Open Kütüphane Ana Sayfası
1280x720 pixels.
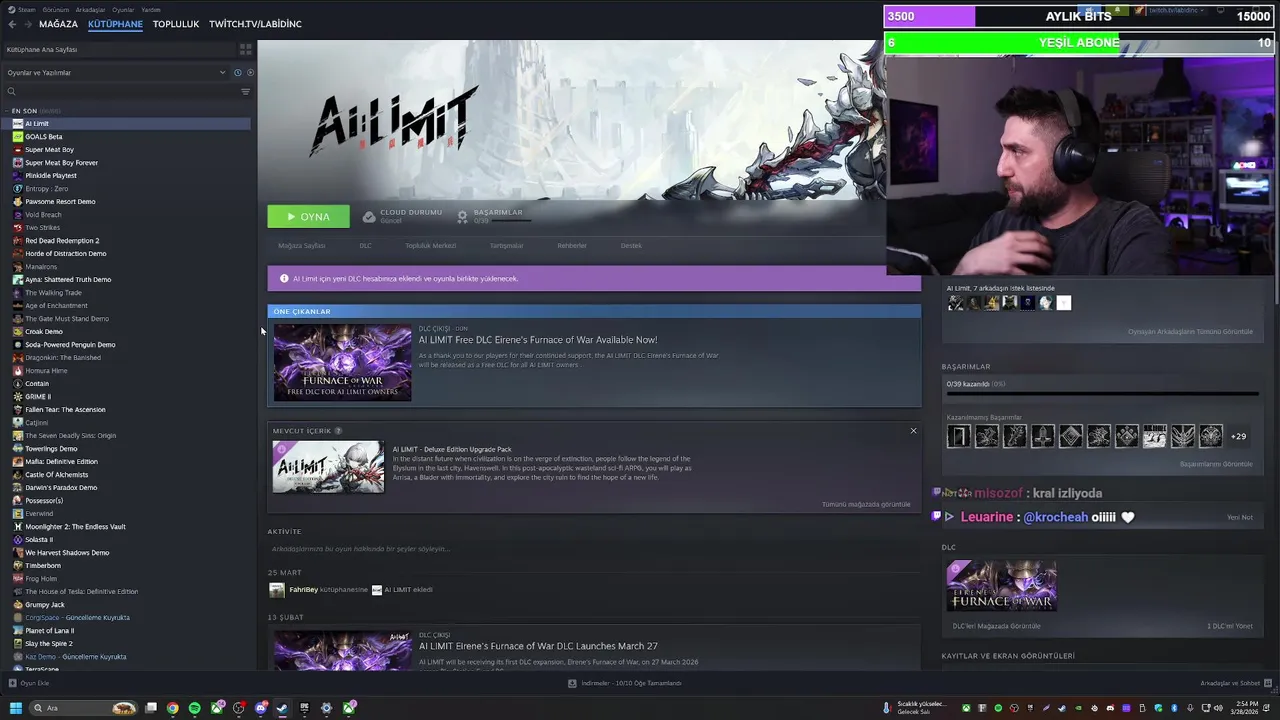click(x=42, y=49)
